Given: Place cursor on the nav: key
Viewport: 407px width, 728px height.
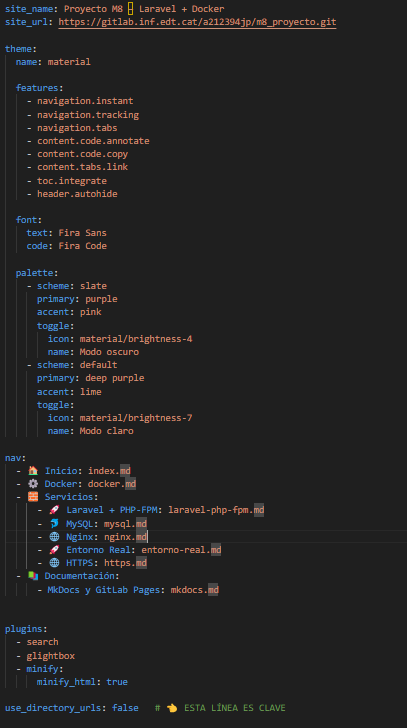Looking at the screenshot, I should click(13, 457).
